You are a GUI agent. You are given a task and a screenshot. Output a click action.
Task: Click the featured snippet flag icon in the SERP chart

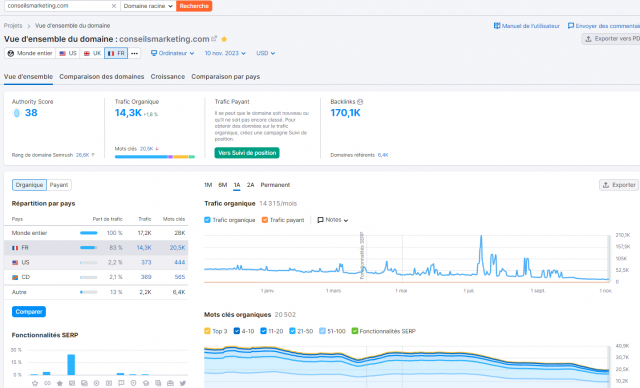[121, 383]
